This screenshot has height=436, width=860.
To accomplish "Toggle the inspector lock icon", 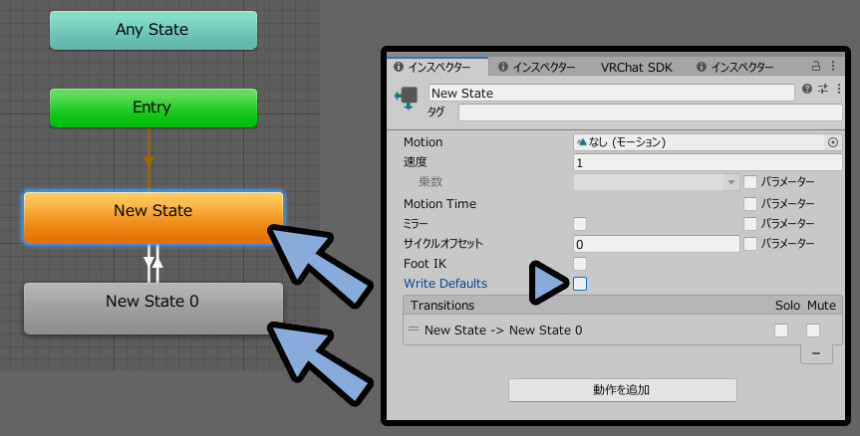I will pyautogui.click(x=816, y=66).
